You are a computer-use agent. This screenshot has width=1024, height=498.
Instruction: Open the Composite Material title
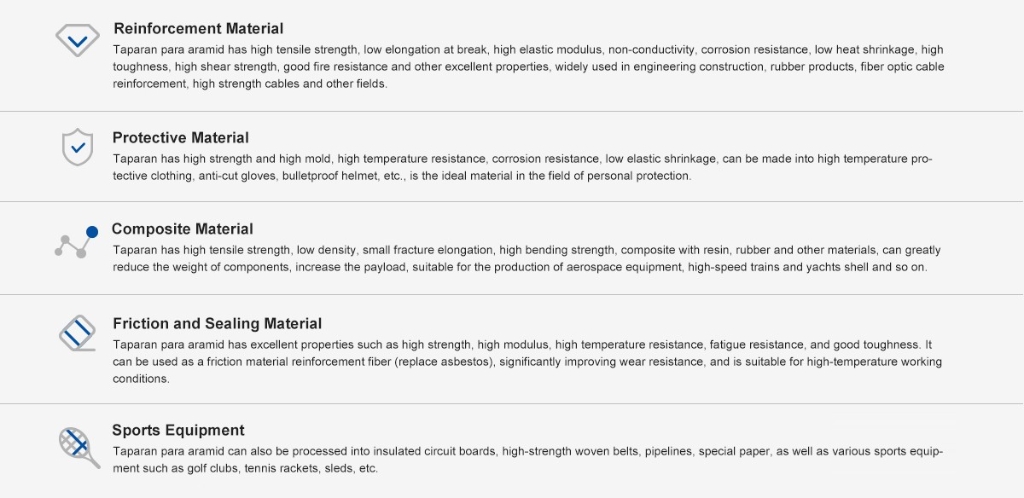(182, 229)
